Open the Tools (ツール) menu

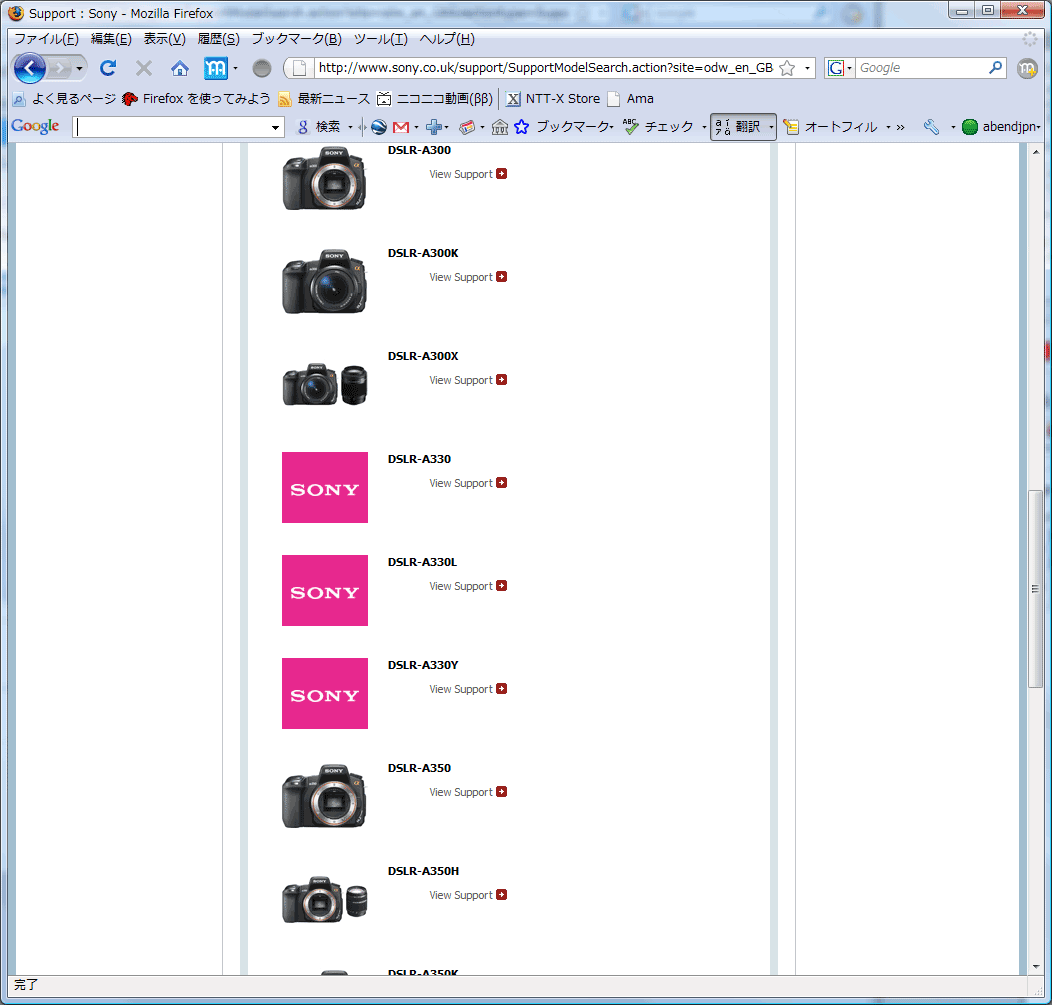coord(380,39)
